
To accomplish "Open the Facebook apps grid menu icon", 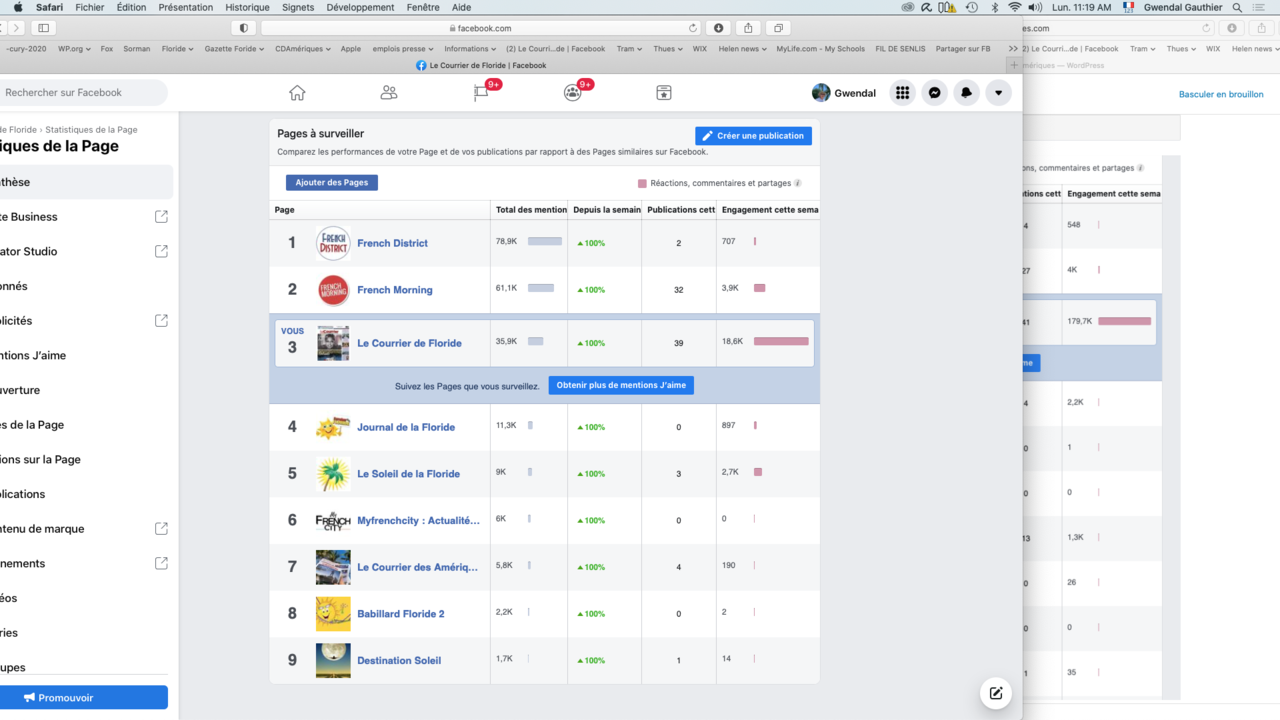I will pyautogui.click(x=902, y=93).
